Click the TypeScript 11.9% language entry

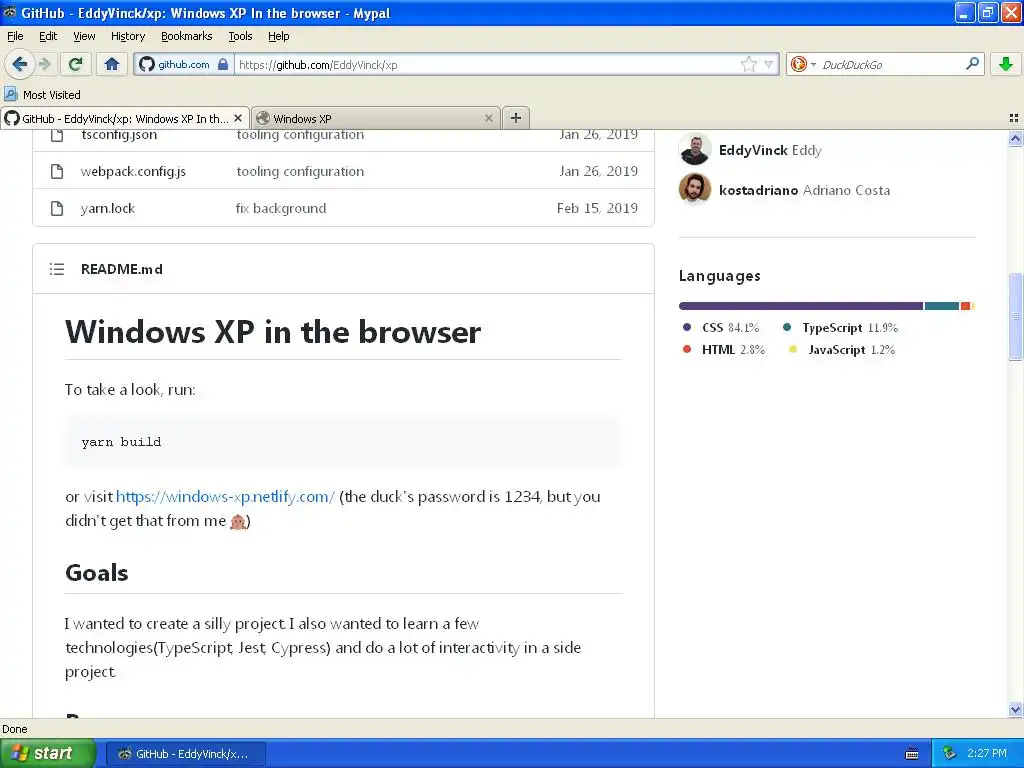pyautogui.click(x=840, y=328)
